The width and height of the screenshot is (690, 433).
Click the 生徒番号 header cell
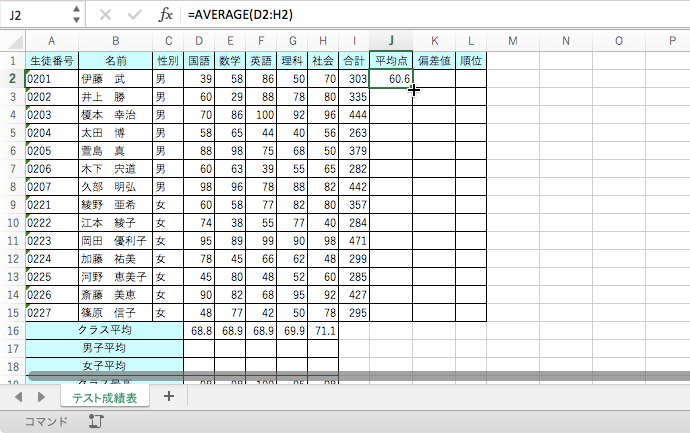click(x=52, y=61)
